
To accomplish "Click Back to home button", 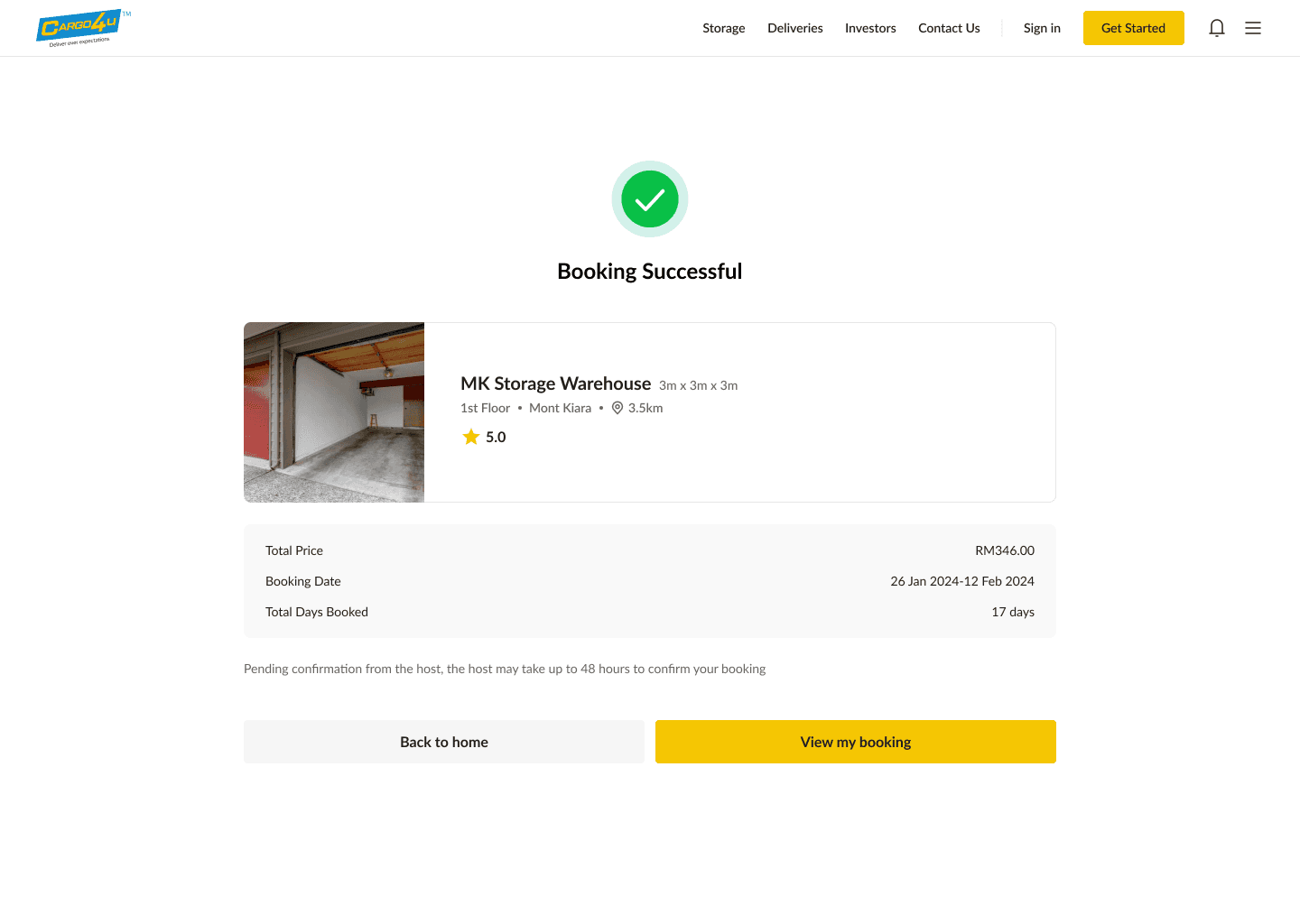I will 444,742.
